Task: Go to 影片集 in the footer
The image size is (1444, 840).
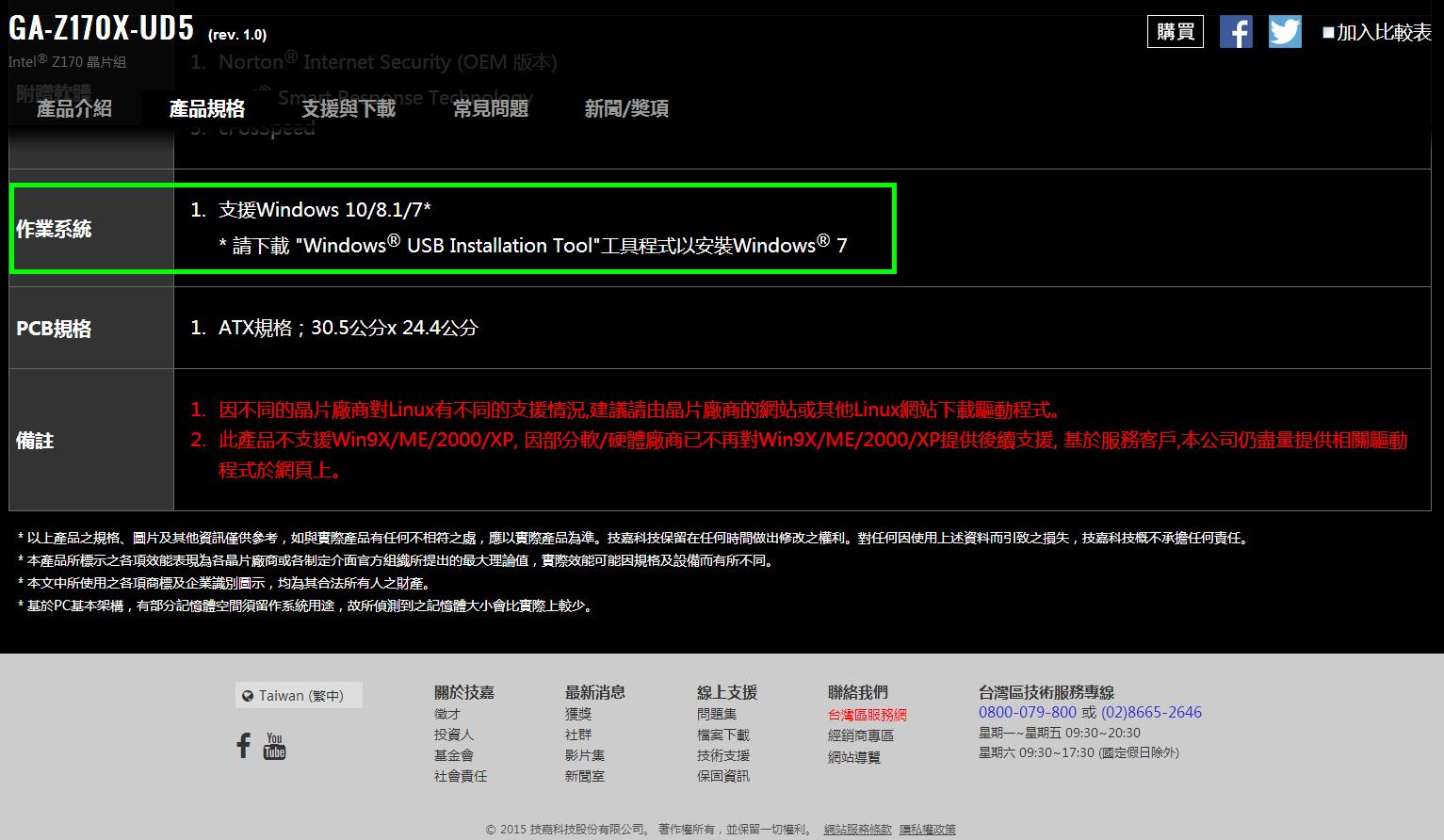Action: [x=585, y=755]
